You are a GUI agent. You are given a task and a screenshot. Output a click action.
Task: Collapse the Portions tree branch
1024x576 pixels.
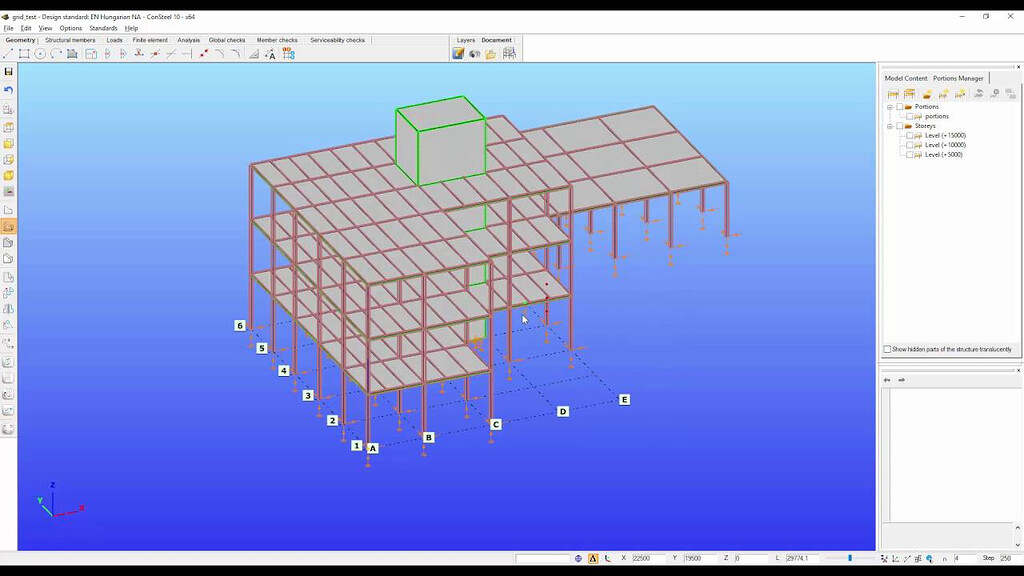pos(890,107)
